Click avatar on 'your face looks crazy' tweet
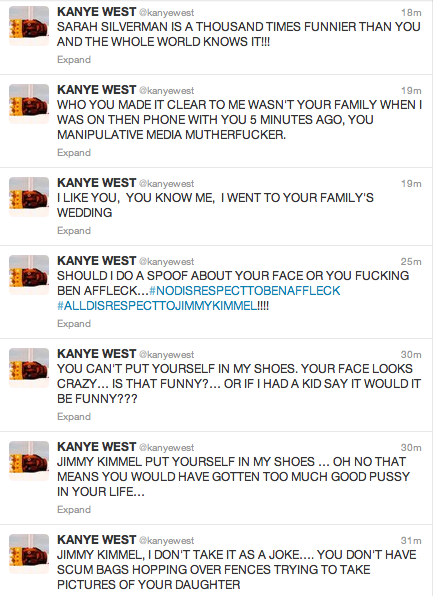 coord(29,368)
